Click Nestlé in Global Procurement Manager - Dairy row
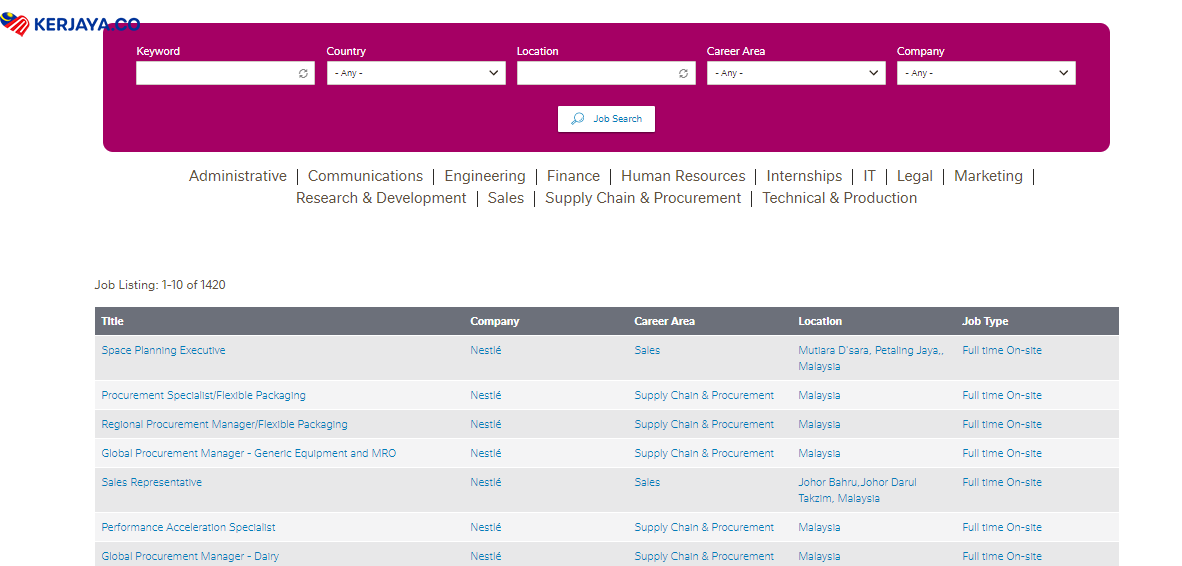 485,556
